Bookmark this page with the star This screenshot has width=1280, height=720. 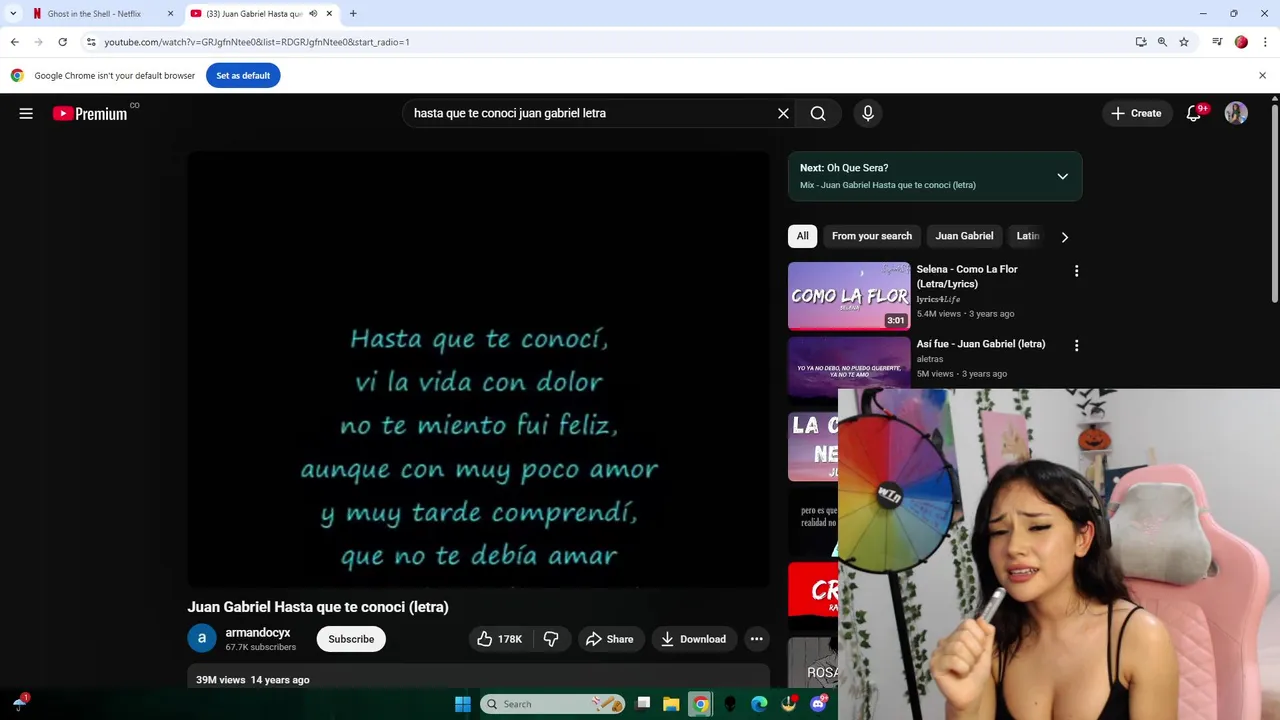point(1184,42)
